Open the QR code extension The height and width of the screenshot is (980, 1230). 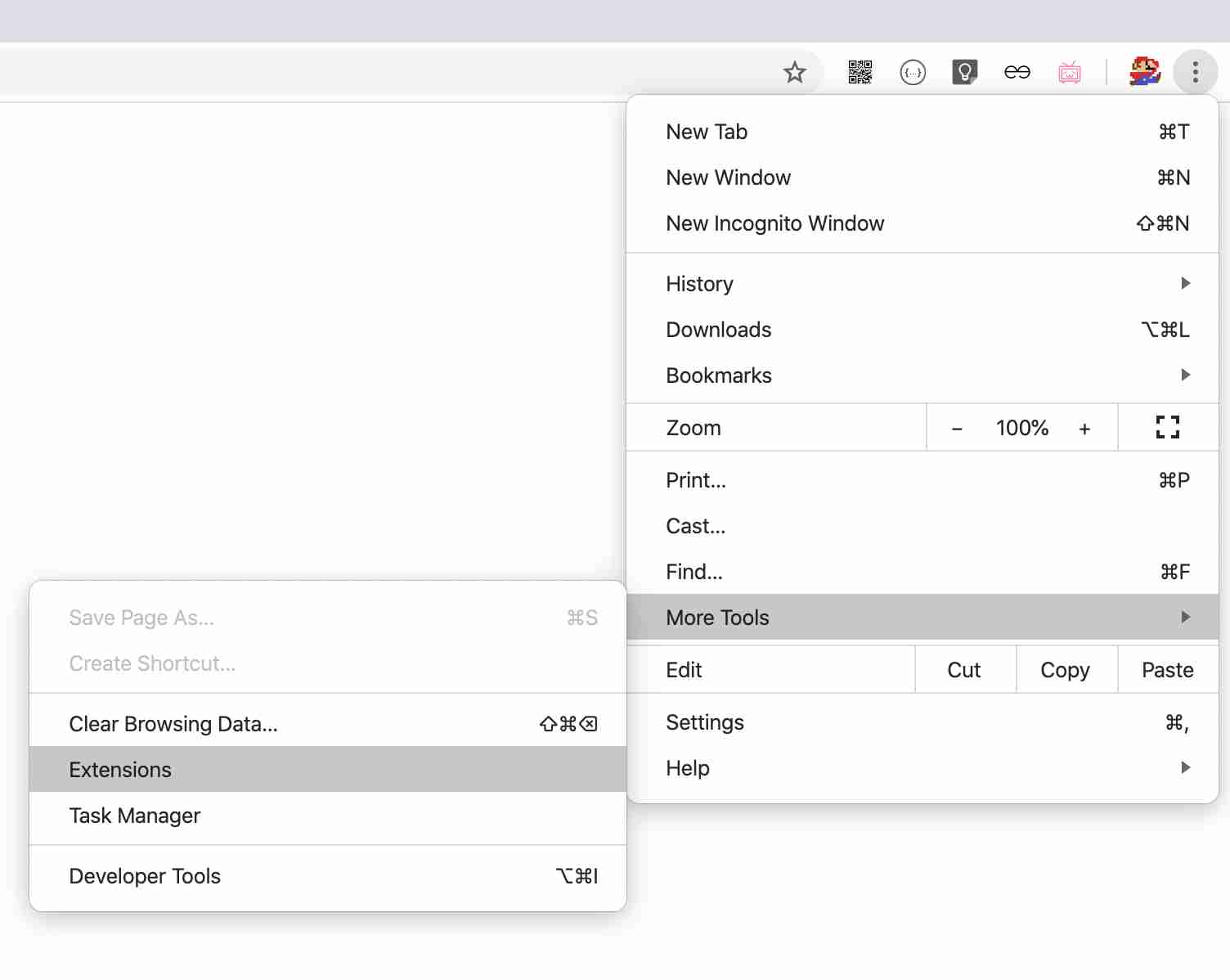click(x=860, y=73)
